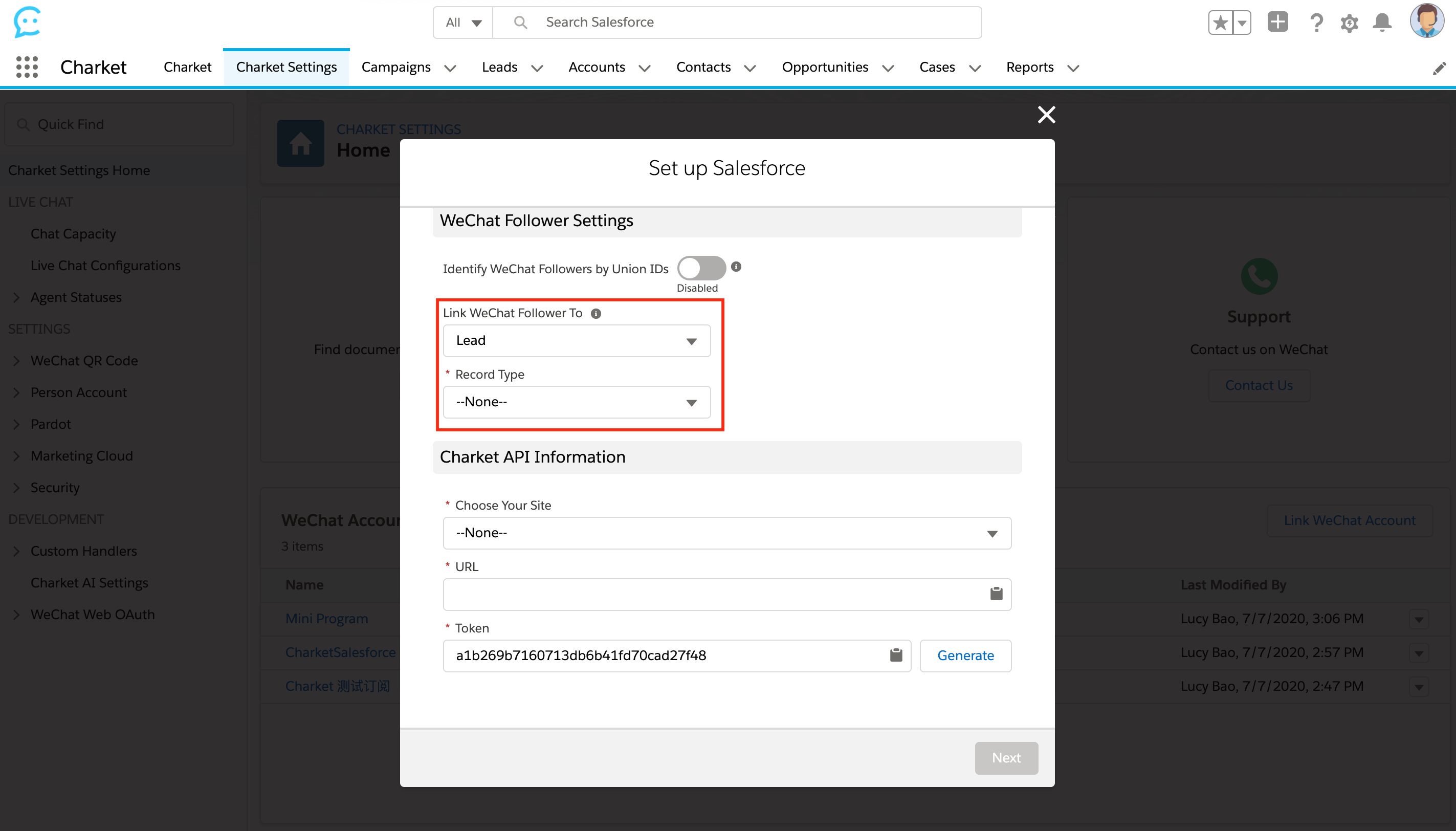The image size is (1456, 831).
Task: Copy URL with the clipboard icon
Action: 996,594
